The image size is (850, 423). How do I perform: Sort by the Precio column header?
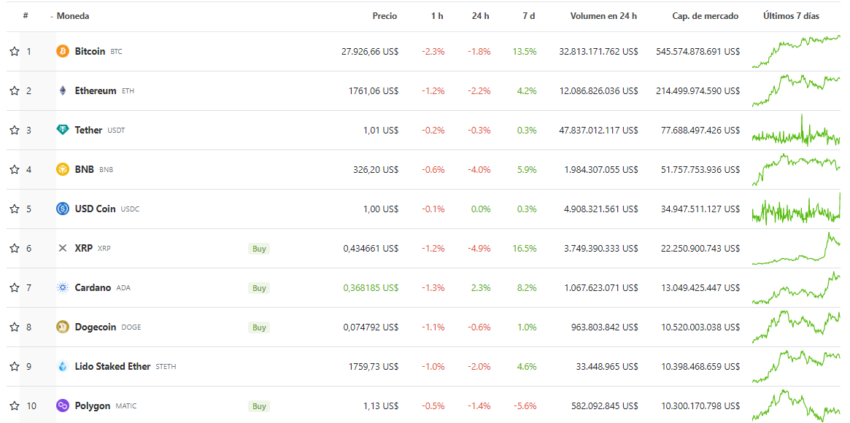click(x=384, y=17)
